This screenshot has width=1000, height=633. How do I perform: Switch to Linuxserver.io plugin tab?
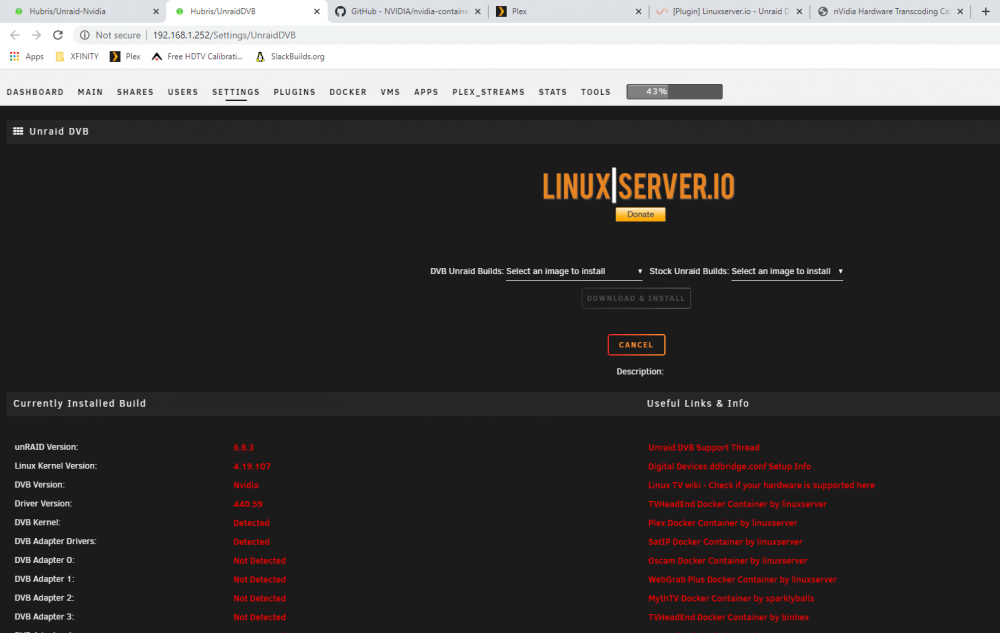728,11
